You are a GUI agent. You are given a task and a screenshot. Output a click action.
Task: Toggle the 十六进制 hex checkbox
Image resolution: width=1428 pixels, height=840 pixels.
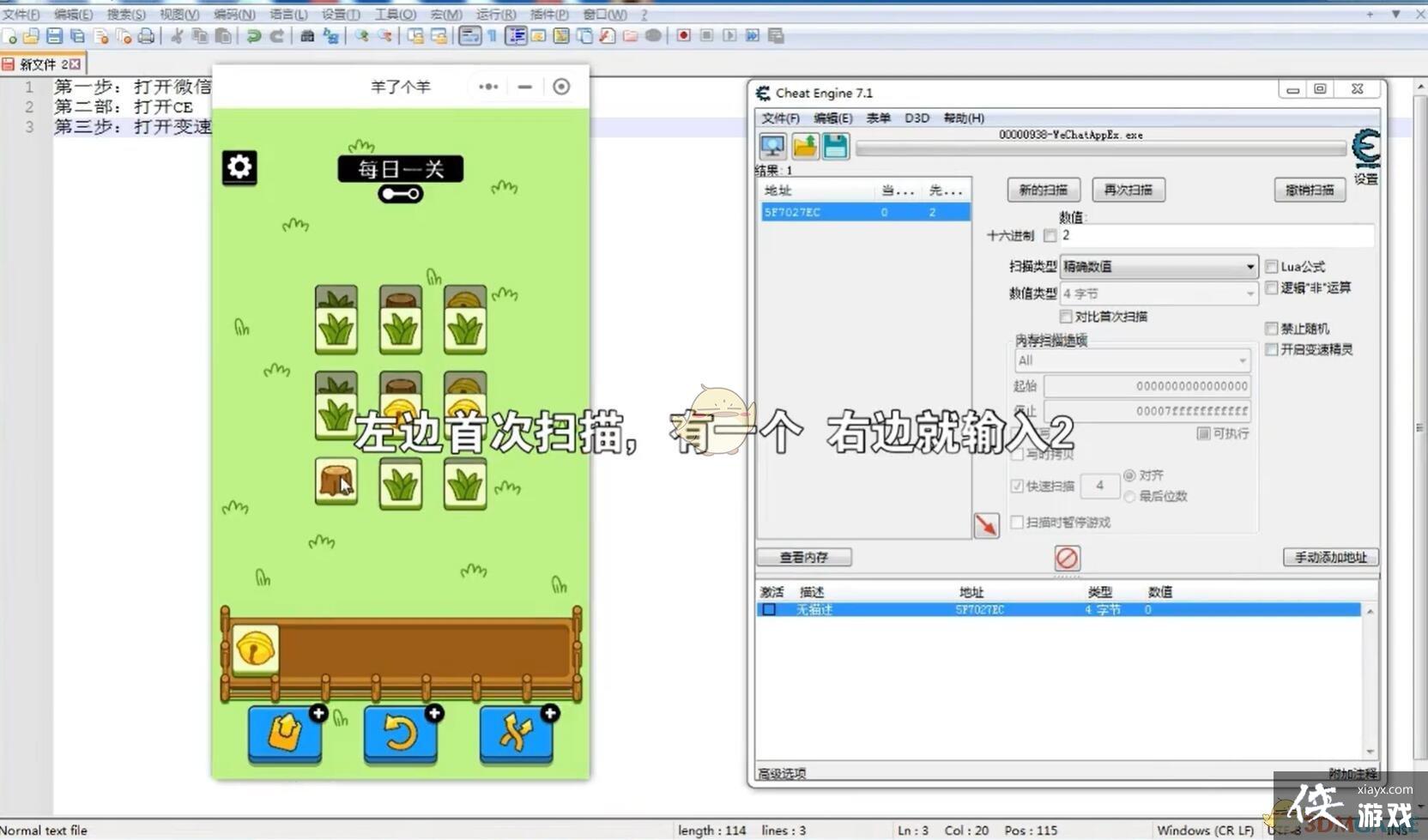pyautogui.click(x=1050, y=236)
